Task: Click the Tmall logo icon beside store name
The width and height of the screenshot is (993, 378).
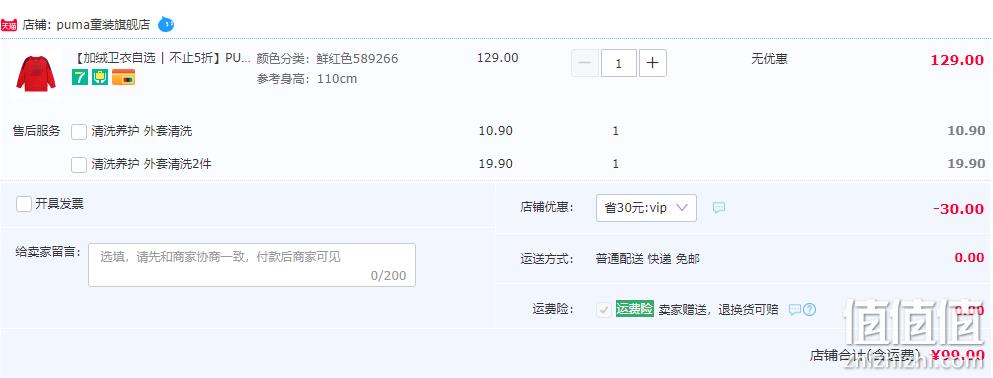Action: pyautogui.click(x=9, y=25)
